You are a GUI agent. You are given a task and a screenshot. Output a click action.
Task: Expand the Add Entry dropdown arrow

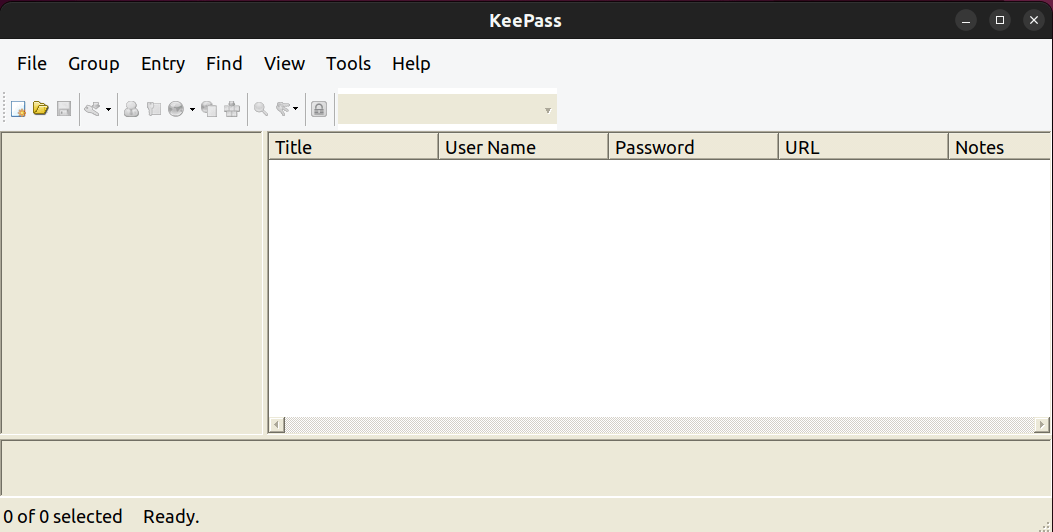click(108, 109)
